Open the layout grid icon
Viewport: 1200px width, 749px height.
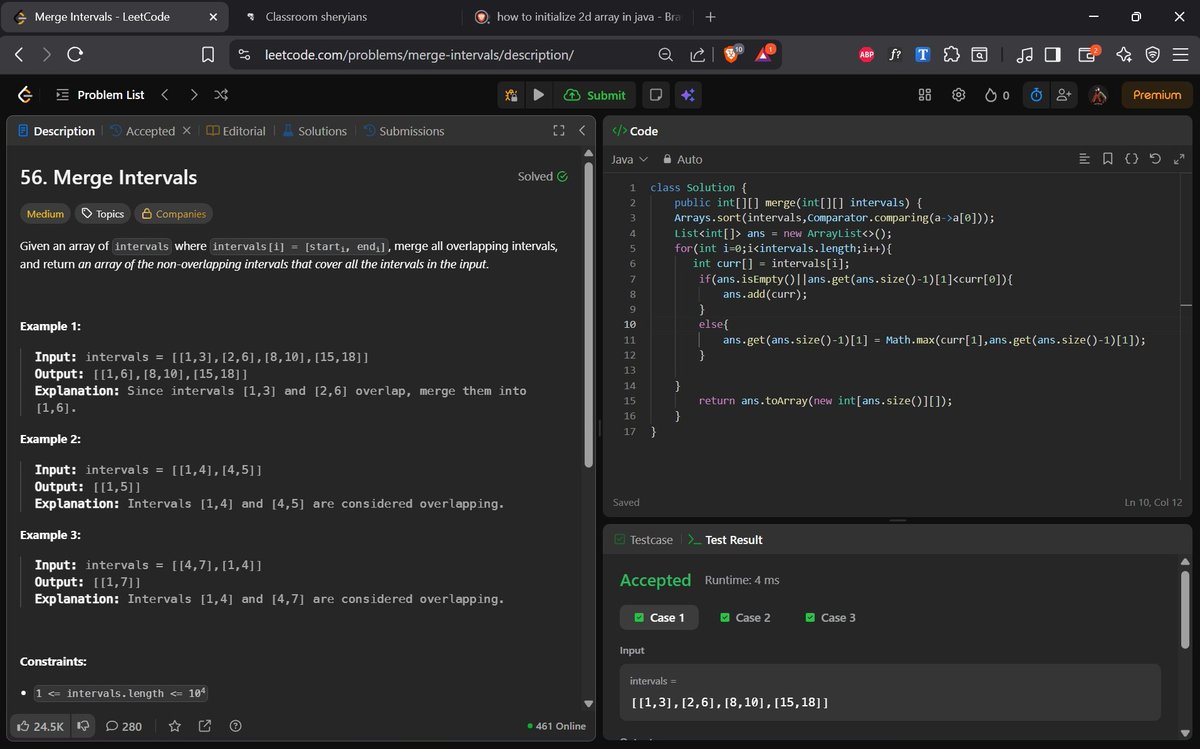925,95
